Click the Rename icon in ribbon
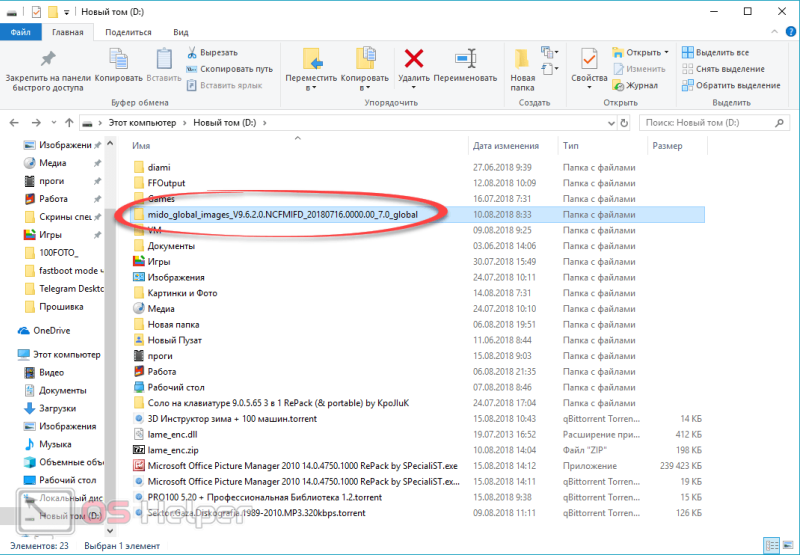 465,58
